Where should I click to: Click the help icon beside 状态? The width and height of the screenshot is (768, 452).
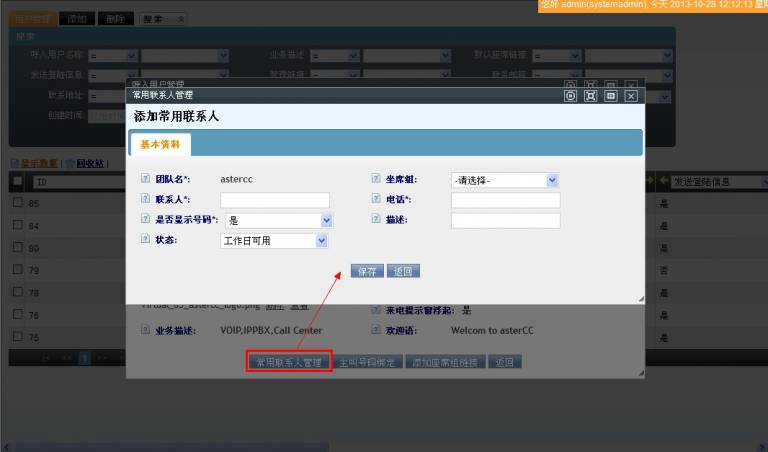pyautogui.click(x=146, y=240)
